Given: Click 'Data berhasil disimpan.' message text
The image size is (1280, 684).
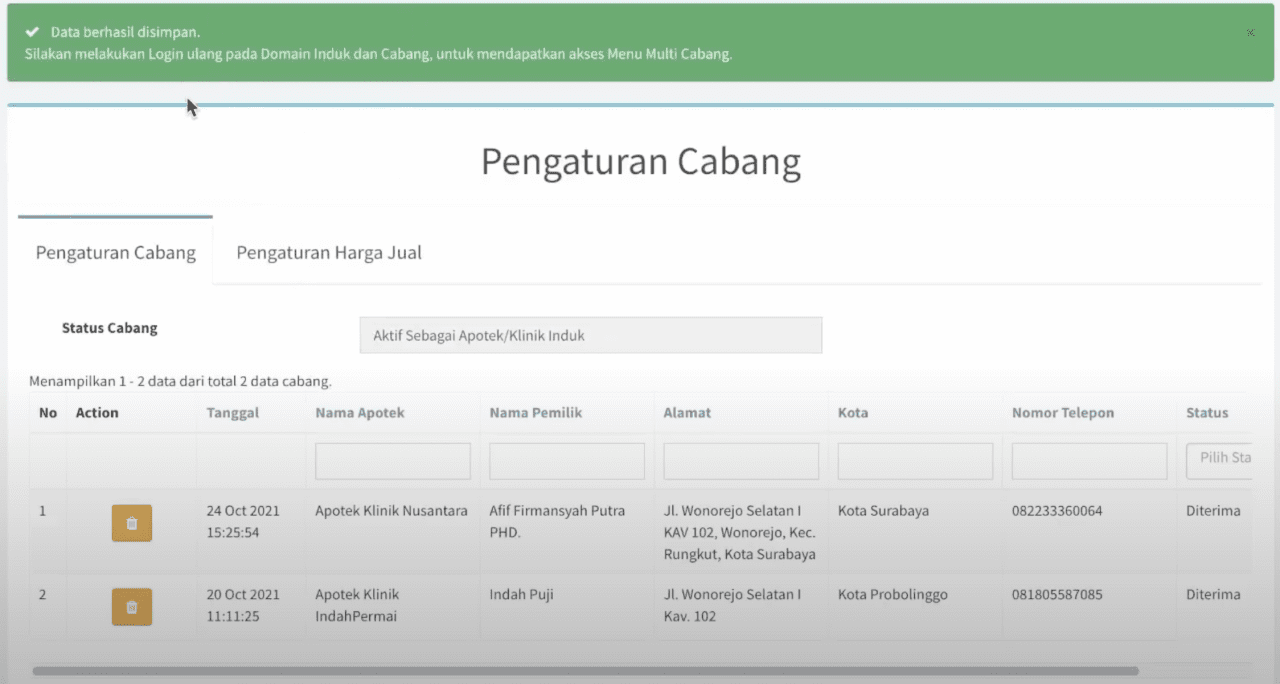Looking at the screenshot, I should click(126, 33).
